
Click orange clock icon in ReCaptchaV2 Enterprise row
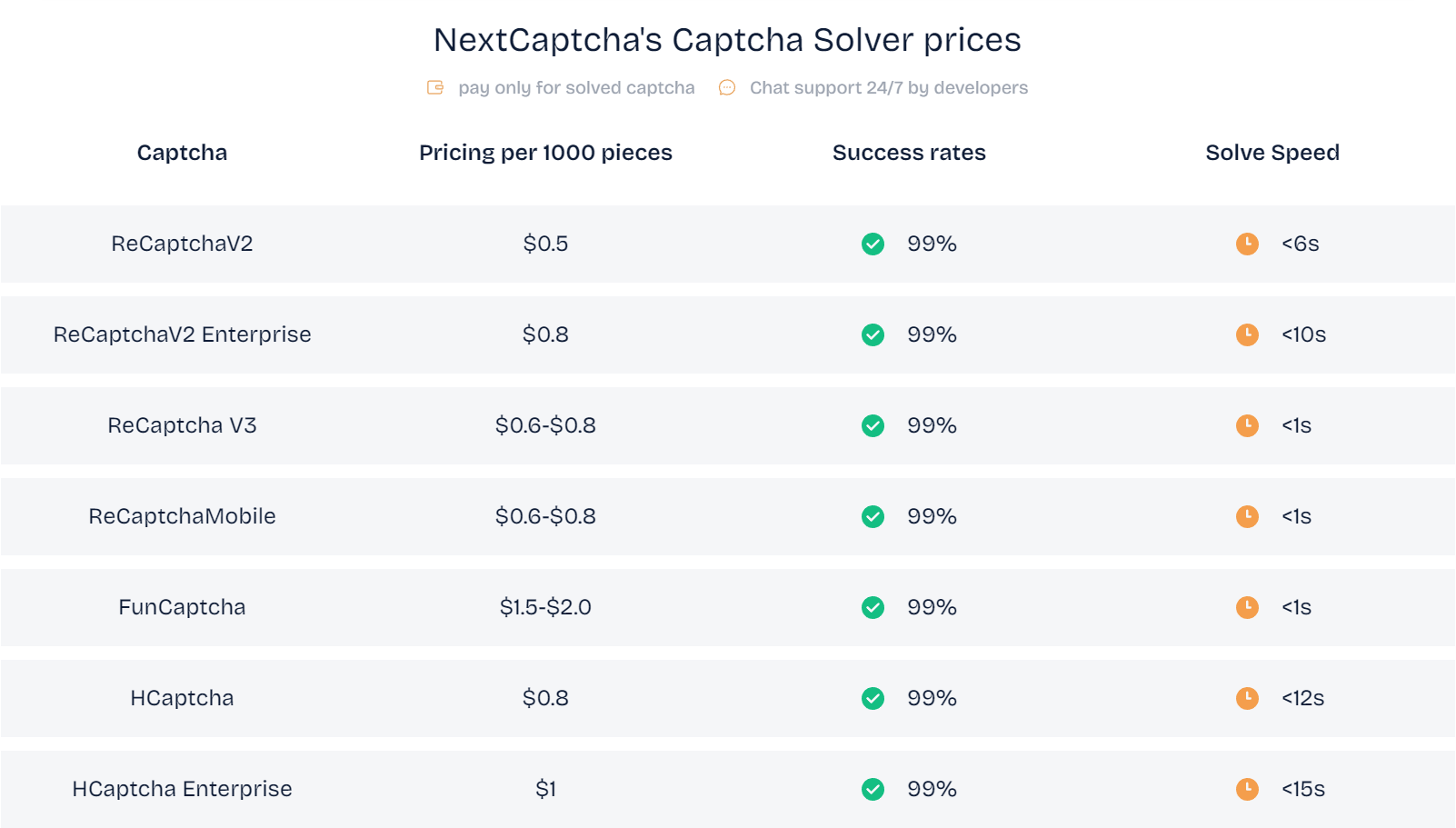[x=1247, y=334]
